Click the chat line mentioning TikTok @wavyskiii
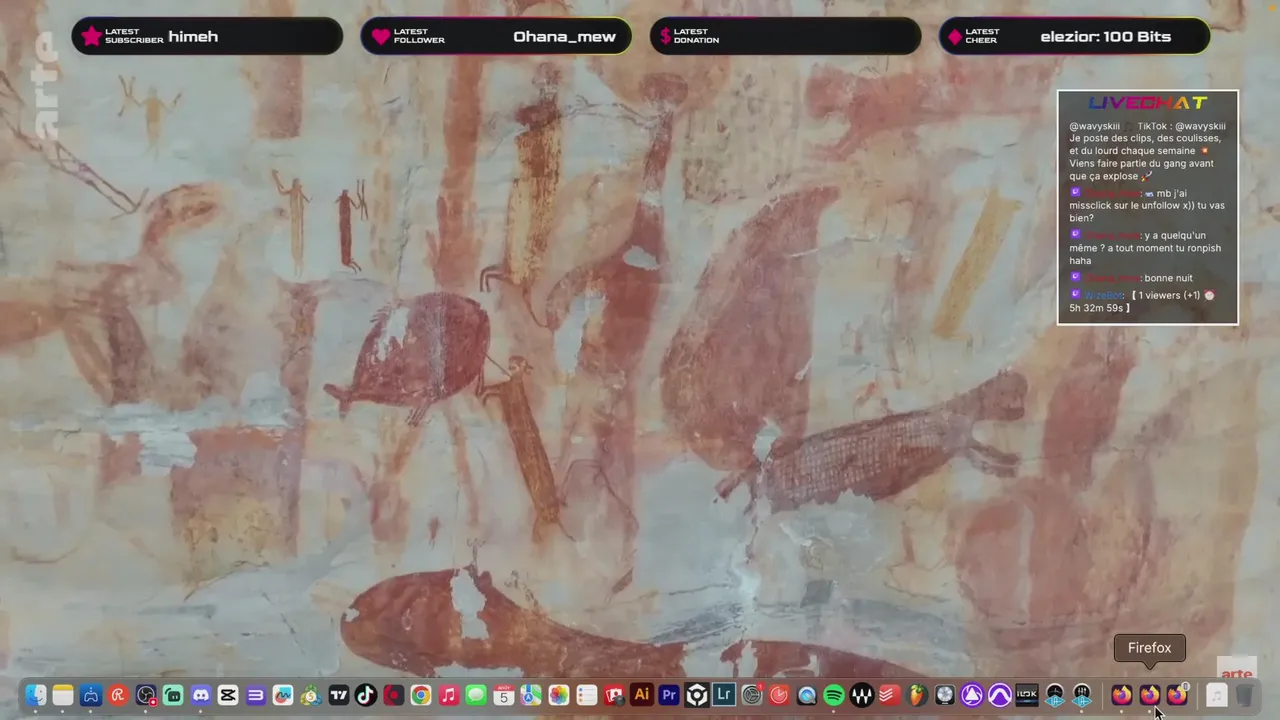Image resolution: width=1280 pixels, height=720 pixels. (1147, 151)
